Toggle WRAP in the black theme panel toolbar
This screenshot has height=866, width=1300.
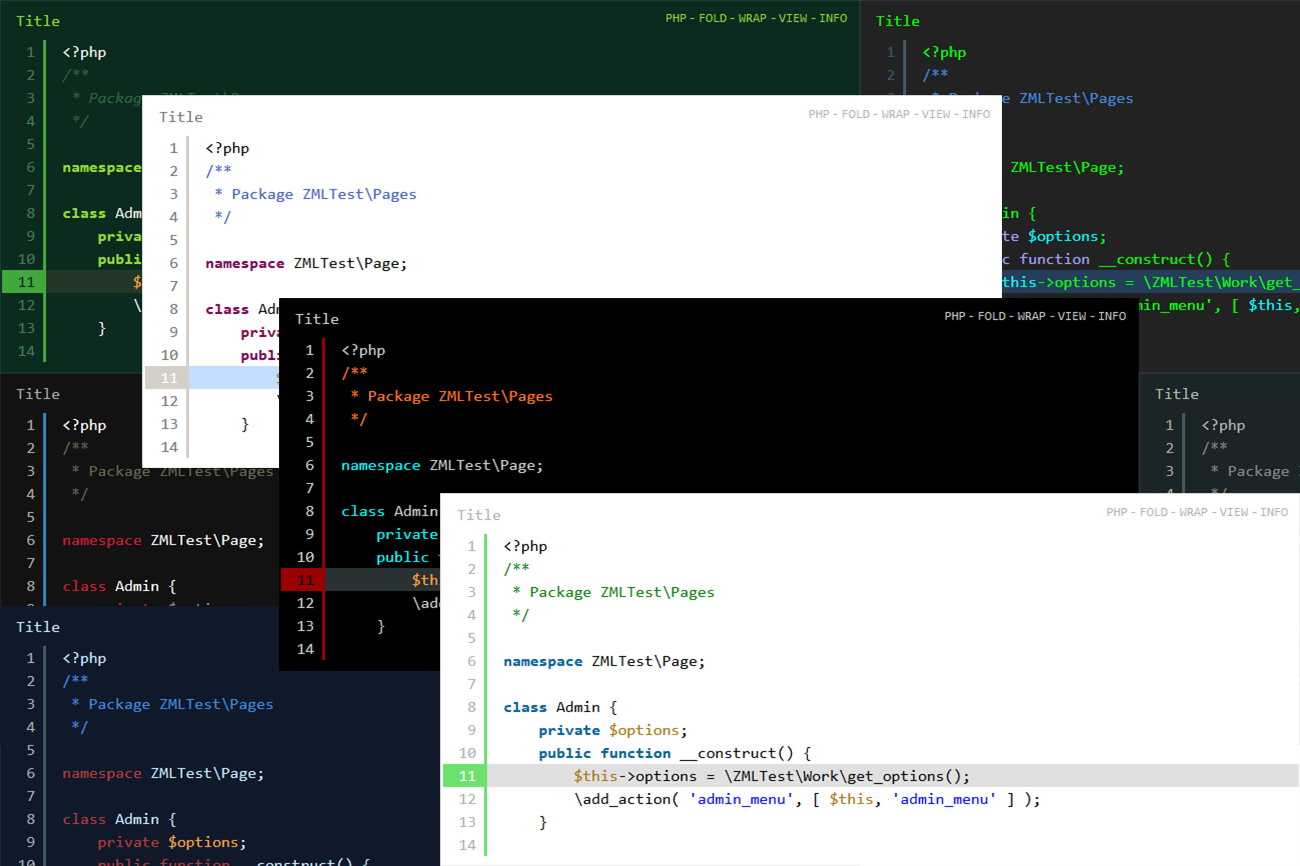tap(1031, 316)
